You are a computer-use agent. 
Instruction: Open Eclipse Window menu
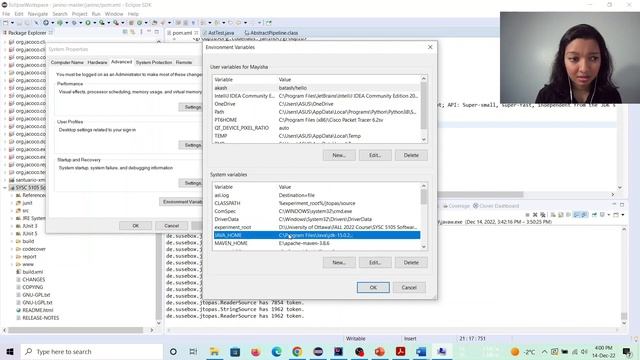click(x=114, y=14)
